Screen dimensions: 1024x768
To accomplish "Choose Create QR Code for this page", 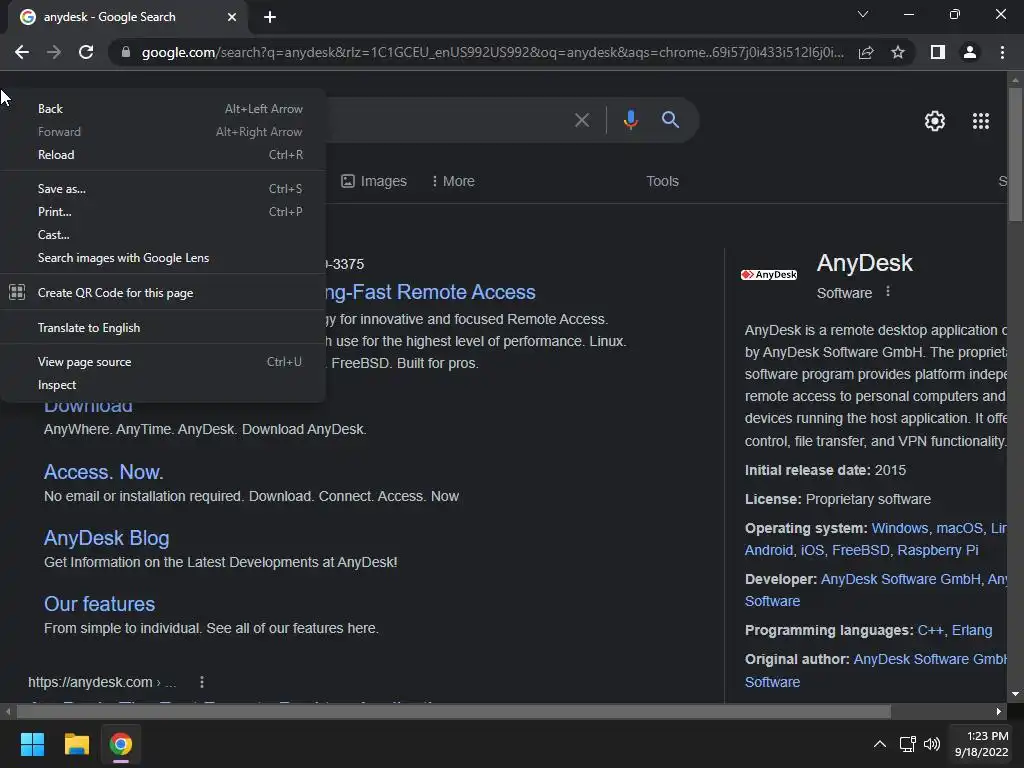I will 163,293.
